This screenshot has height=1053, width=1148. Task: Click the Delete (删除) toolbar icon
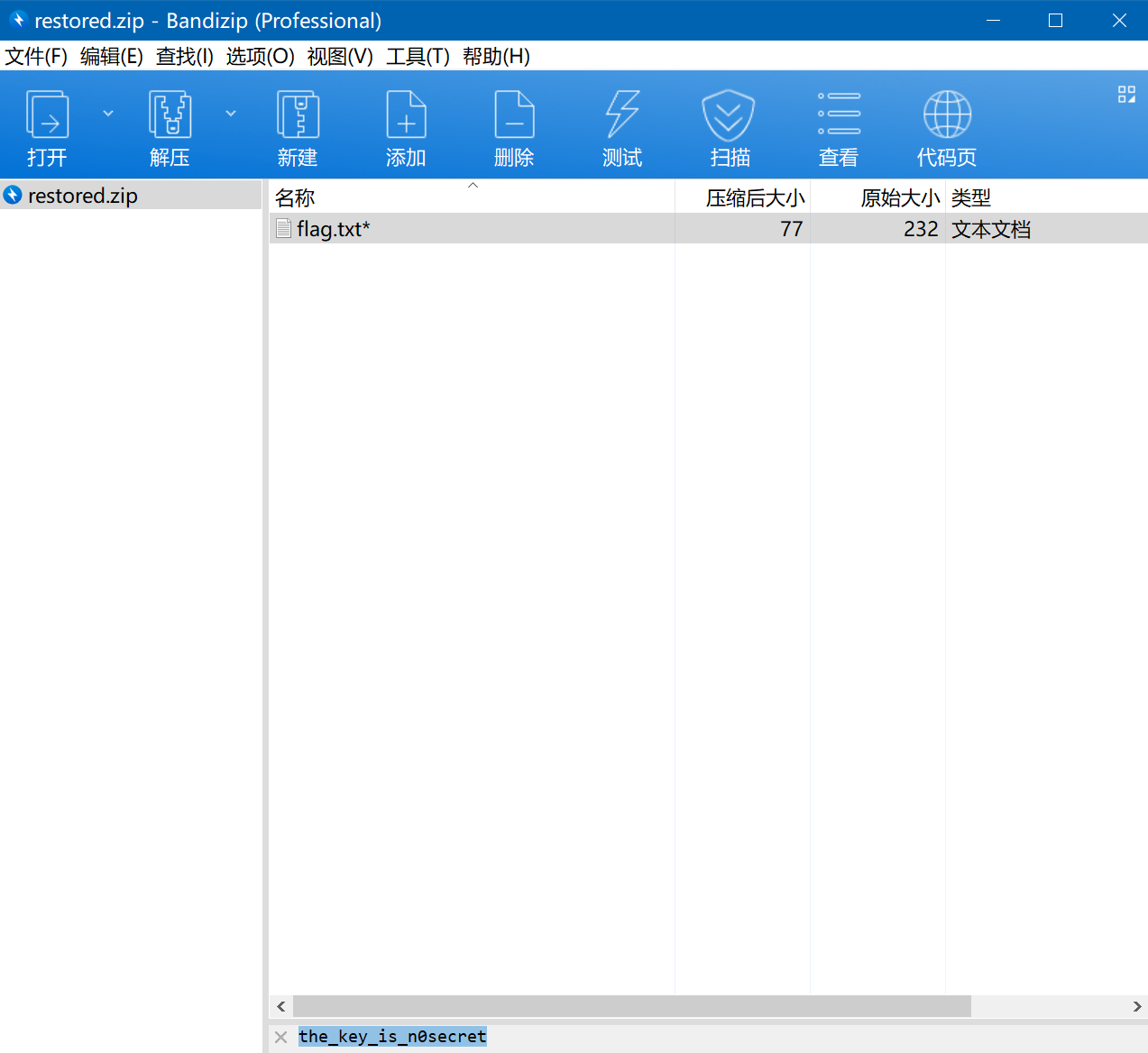(x=514, y=115)
